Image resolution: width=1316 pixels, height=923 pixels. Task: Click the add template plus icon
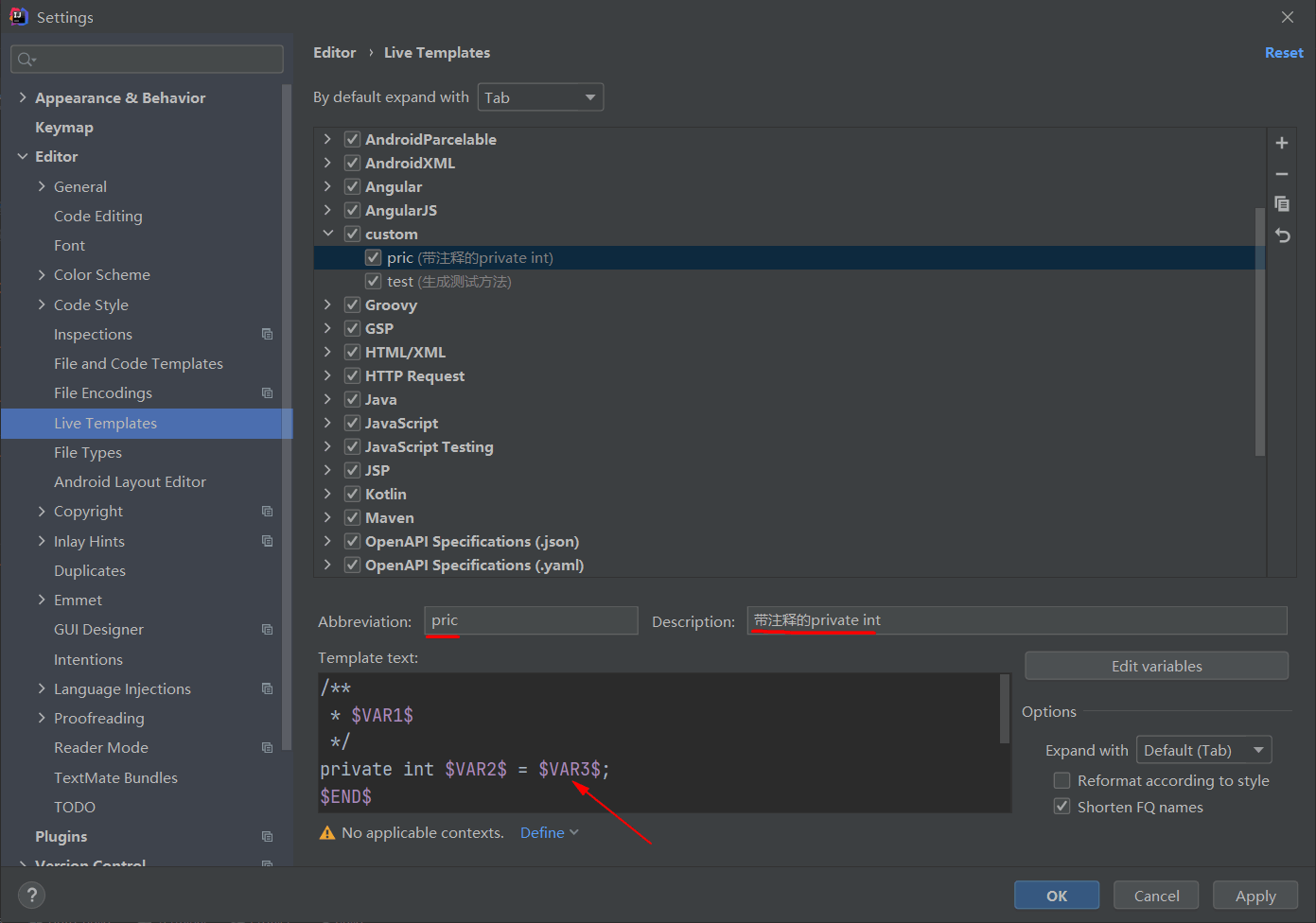tap(1282, 143)
